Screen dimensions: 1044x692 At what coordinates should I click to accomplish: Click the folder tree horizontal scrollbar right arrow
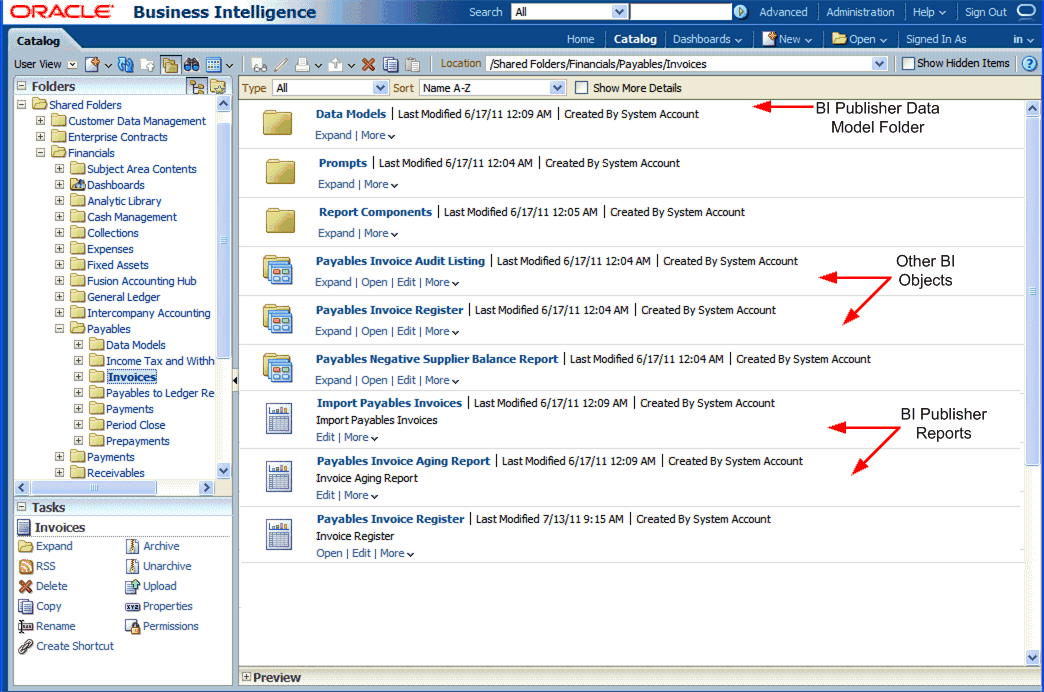(206, 488)
